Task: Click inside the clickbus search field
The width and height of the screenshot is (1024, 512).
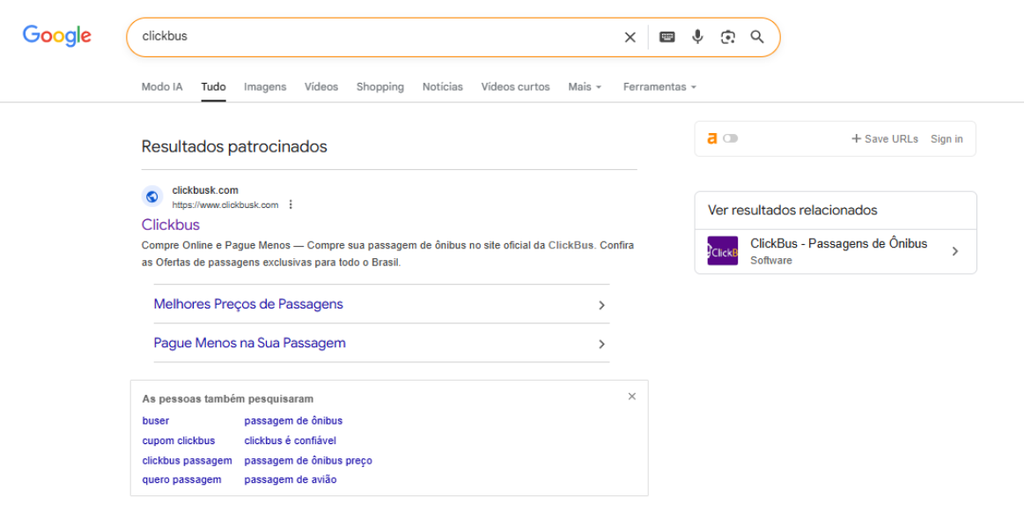Action: coord(380,37)
